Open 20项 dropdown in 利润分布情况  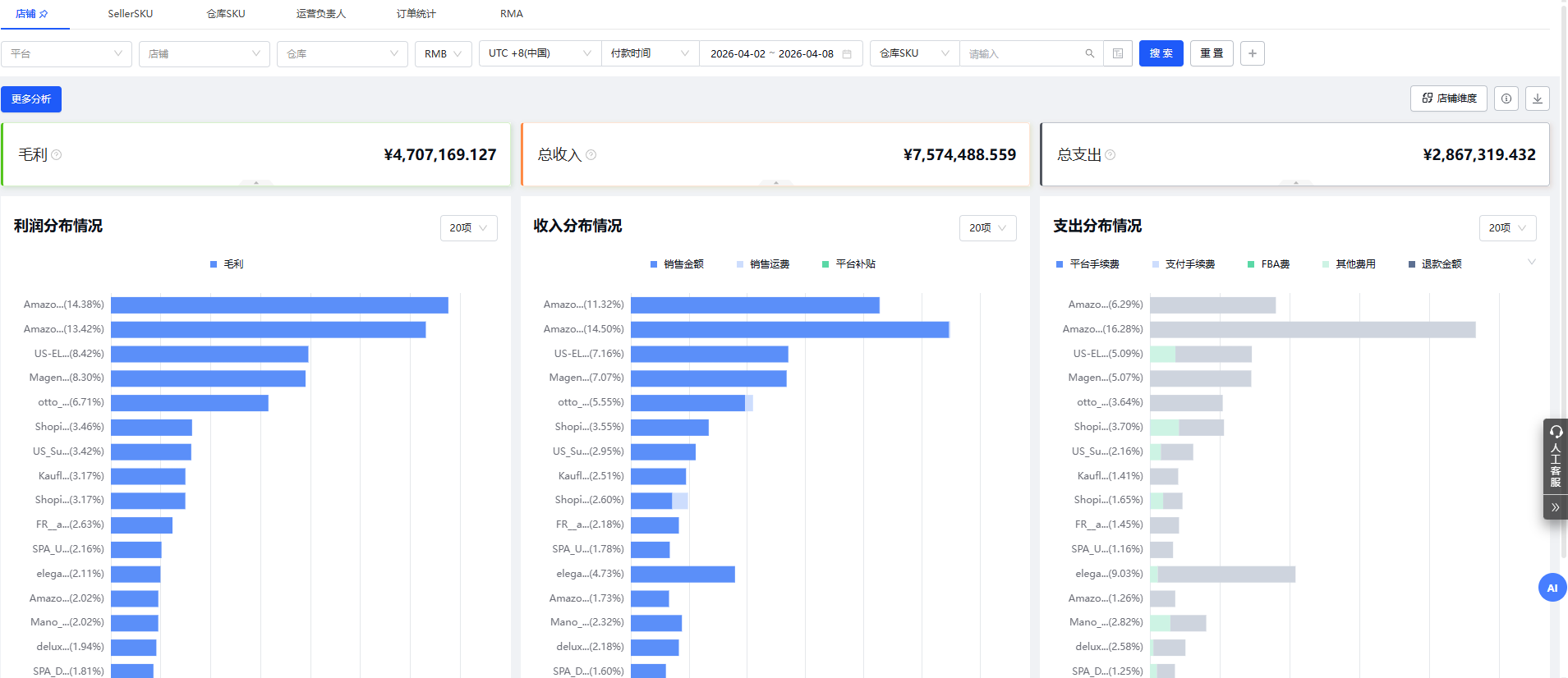469,228
